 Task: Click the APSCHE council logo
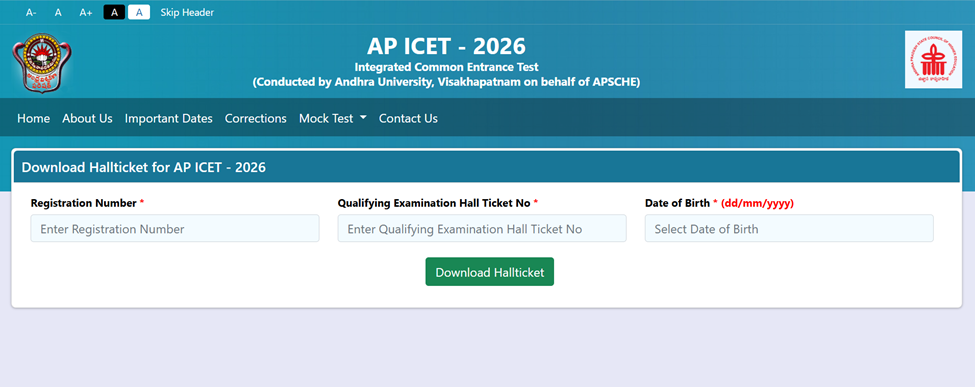click(933, 59)
